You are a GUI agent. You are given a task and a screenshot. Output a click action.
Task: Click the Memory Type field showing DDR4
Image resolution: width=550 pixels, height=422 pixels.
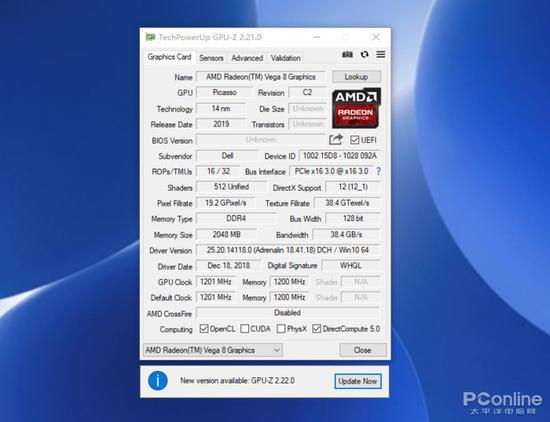pyautogui.click(x=236, y=218)
